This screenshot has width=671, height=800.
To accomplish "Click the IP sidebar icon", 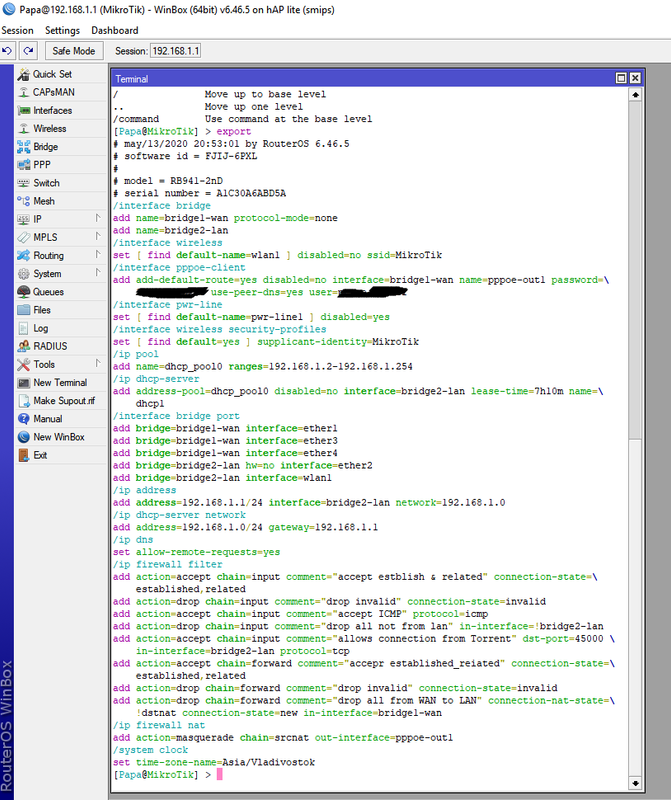I will pyautogui.click(x=23, y=219).
